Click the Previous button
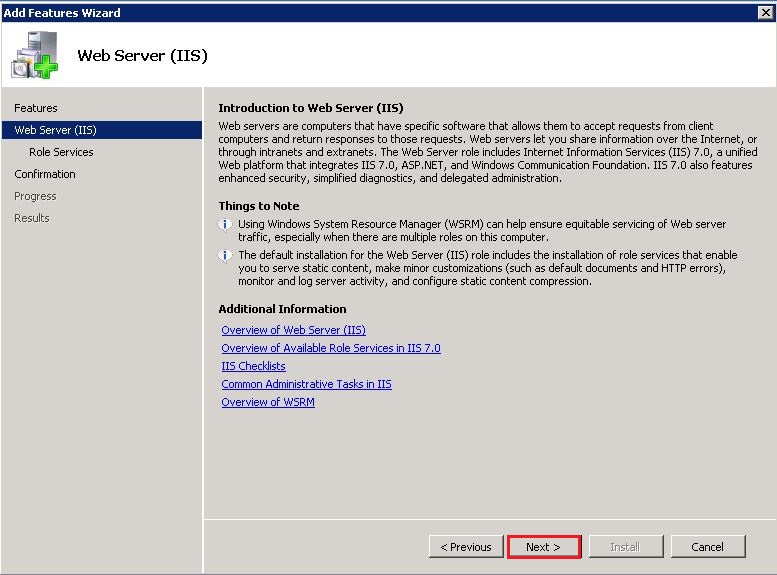777x575 pixels. (x=466, y=547)
